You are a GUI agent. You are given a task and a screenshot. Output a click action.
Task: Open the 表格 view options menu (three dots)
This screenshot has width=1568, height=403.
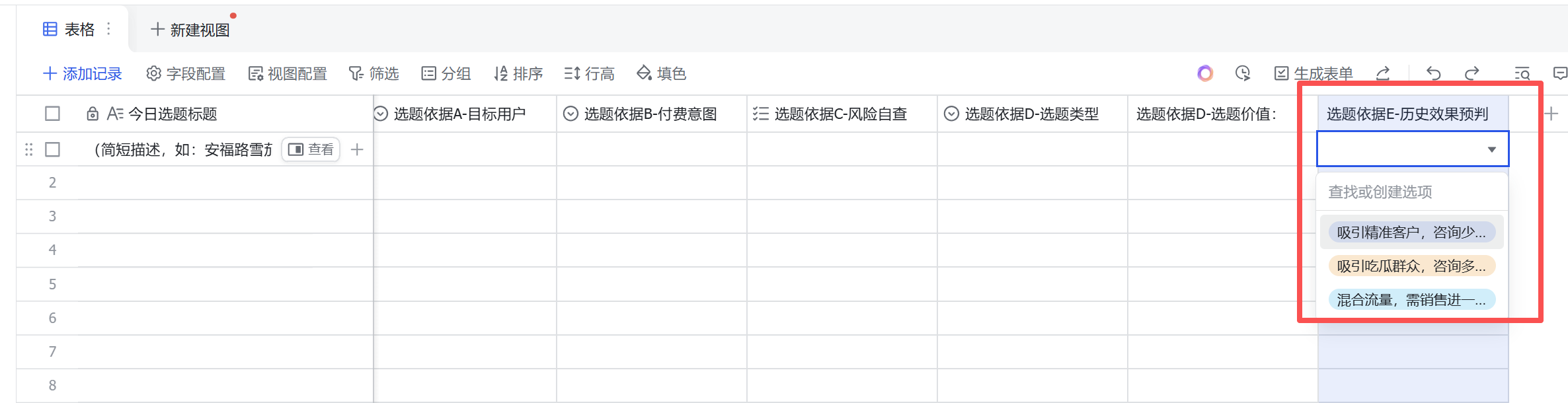(108, 29)
